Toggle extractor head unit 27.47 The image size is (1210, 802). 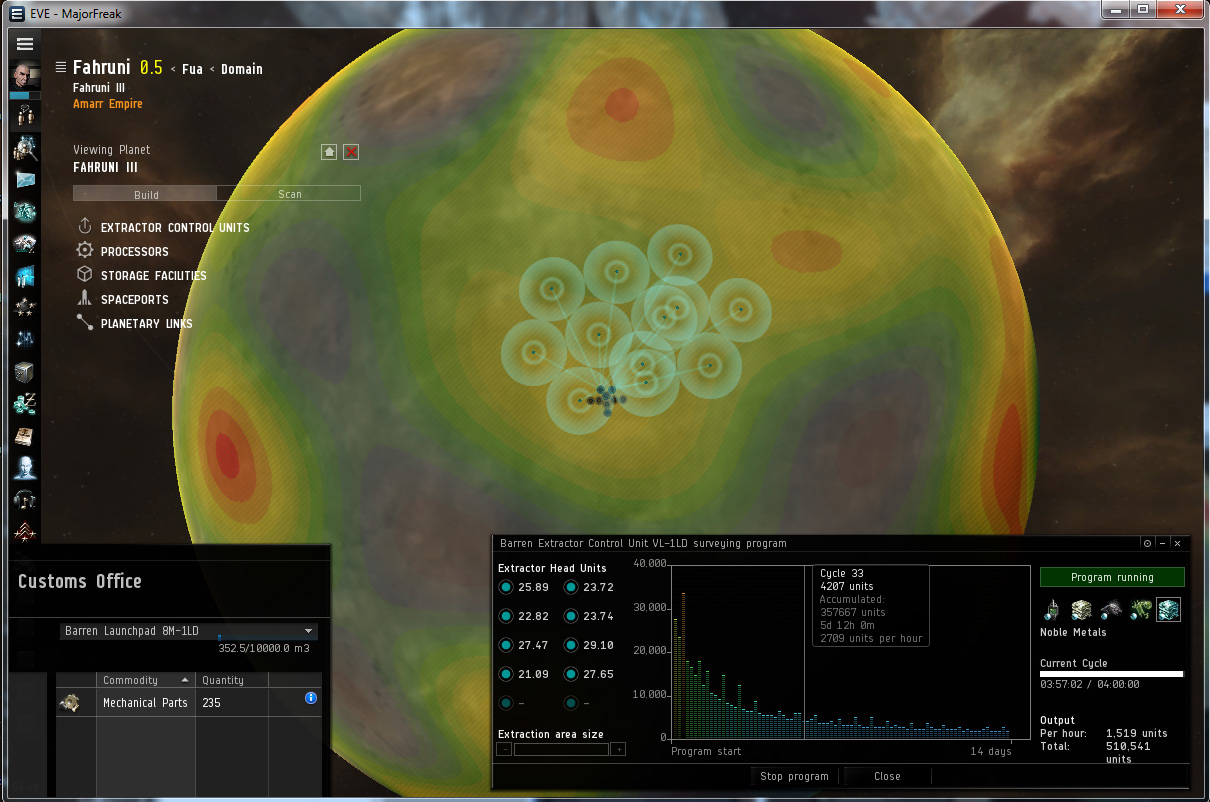506,645
